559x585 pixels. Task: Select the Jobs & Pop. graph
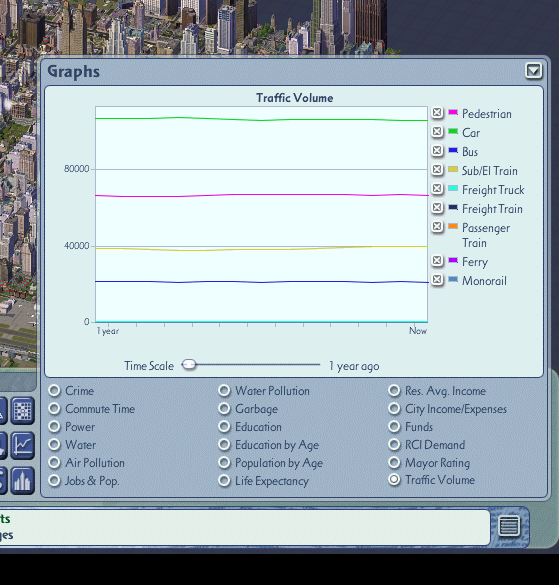click(x=54, y=481)
